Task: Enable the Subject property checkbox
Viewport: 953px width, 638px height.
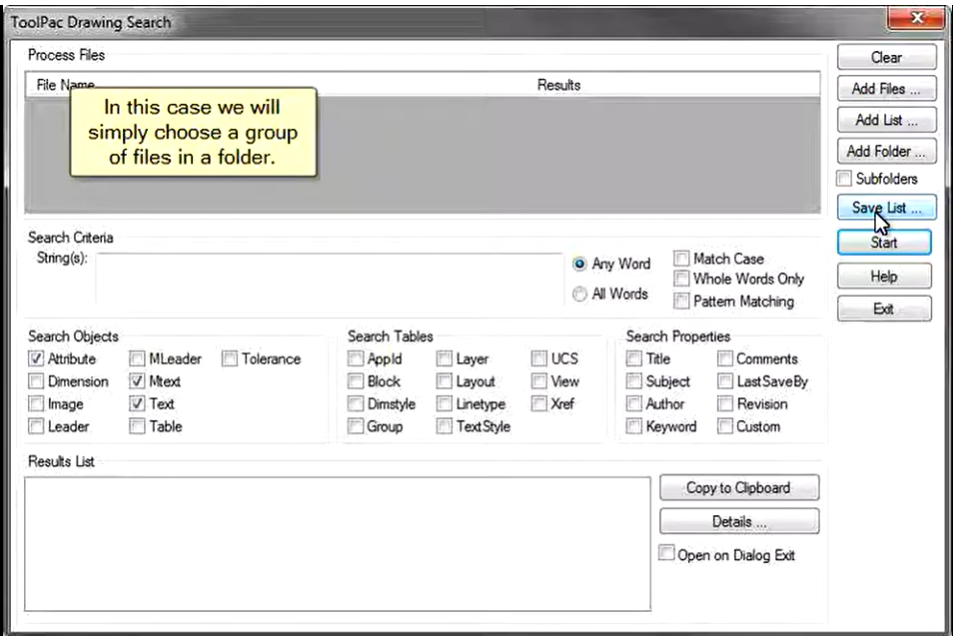Action: [x=634, y=382]
